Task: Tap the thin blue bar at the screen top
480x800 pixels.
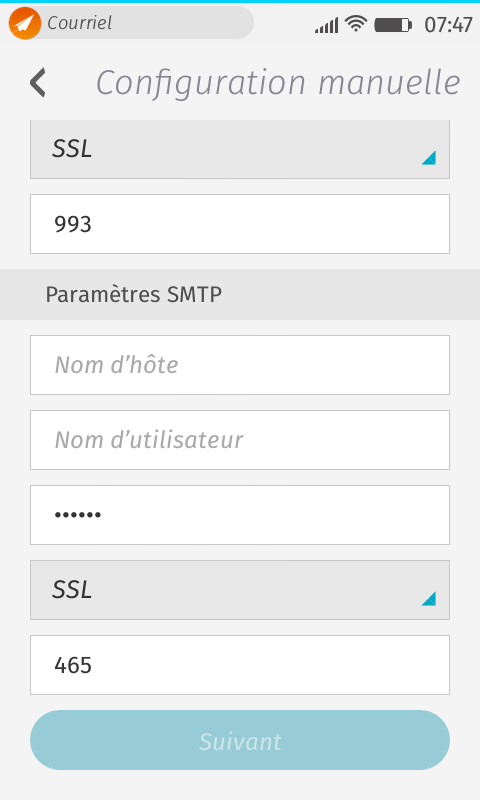Action: [240, 2]
